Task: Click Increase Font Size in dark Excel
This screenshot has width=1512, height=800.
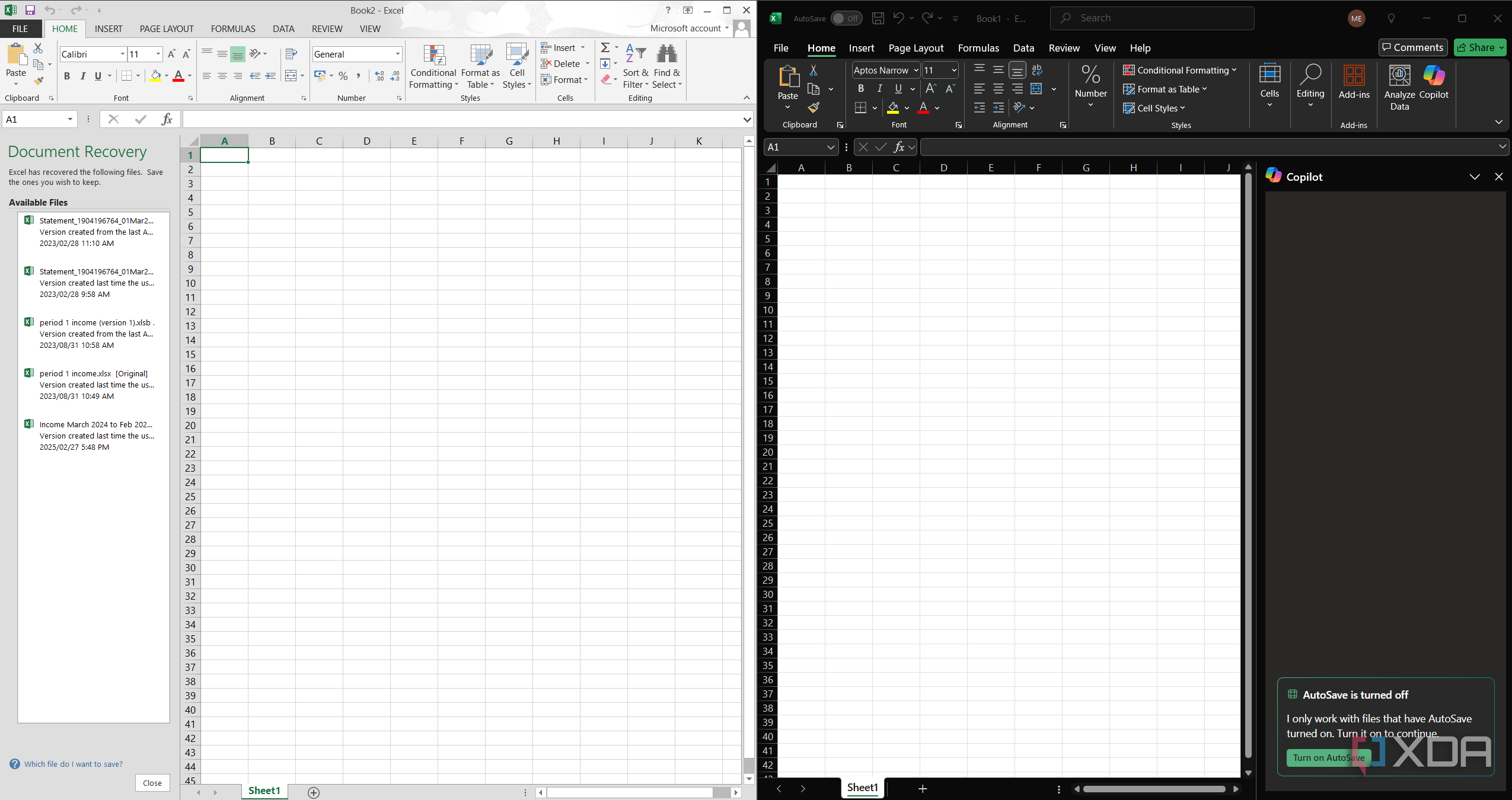Action: 931,89
